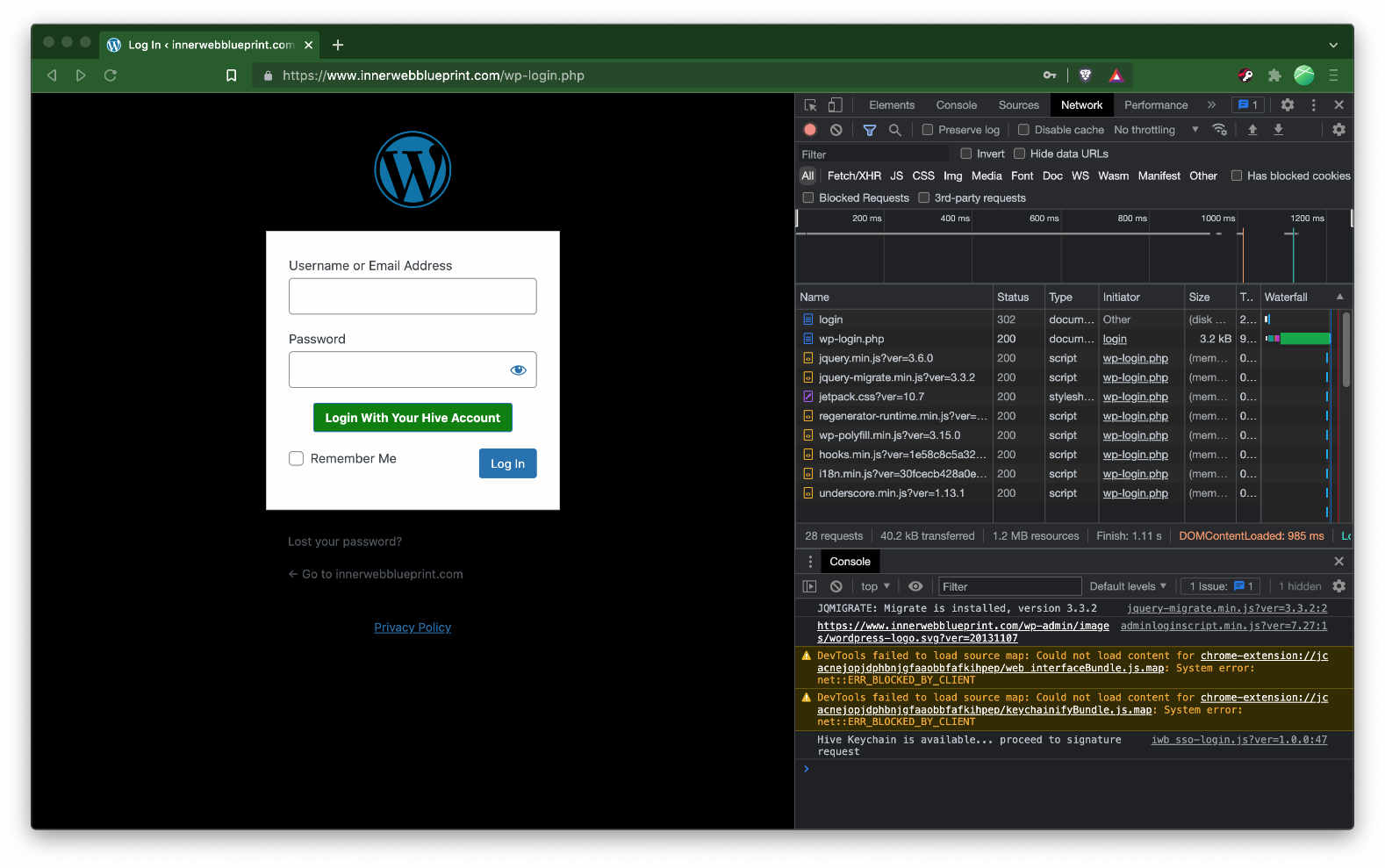Open iwb_sso-login.js source link in console
Image resolution: width=1385 pixels, height=868 pixels.
[1238, 740]
